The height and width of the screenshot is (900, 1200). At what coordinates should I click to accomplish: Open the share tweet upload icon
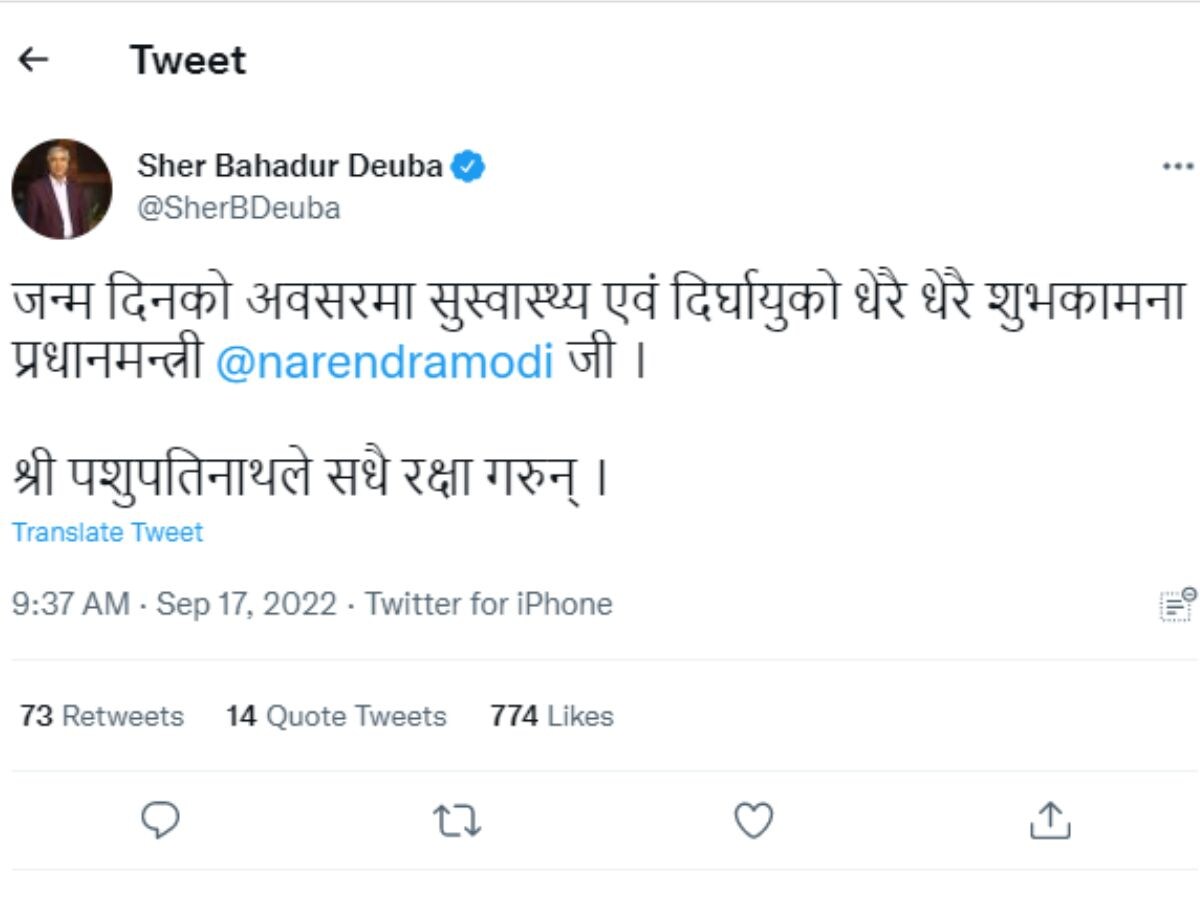[1050, 820]
